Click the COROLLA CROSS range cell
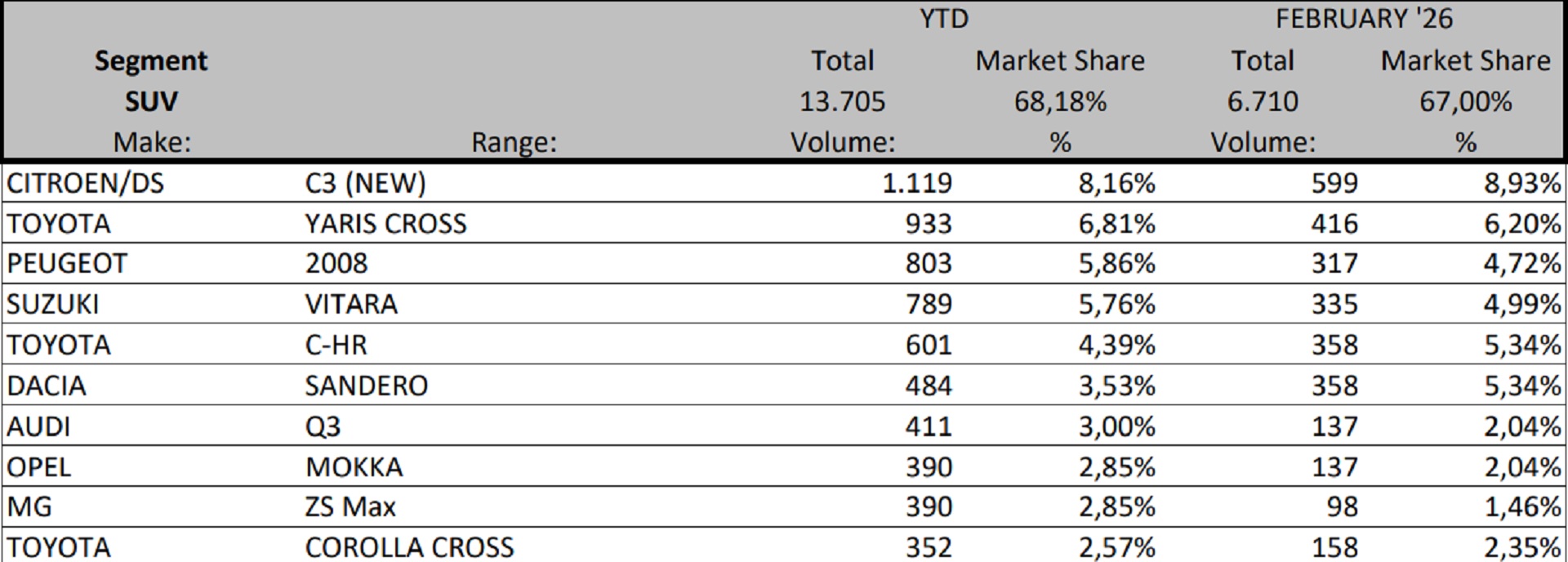Viewport: 1568px width, 562px height. pyautogui.click(x=409, y=546)
